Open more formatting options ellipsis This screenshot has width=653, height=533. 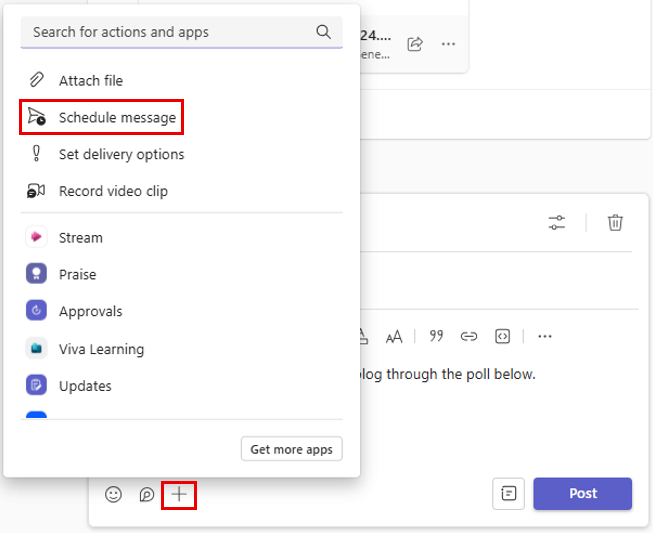[x=545, y=336]
